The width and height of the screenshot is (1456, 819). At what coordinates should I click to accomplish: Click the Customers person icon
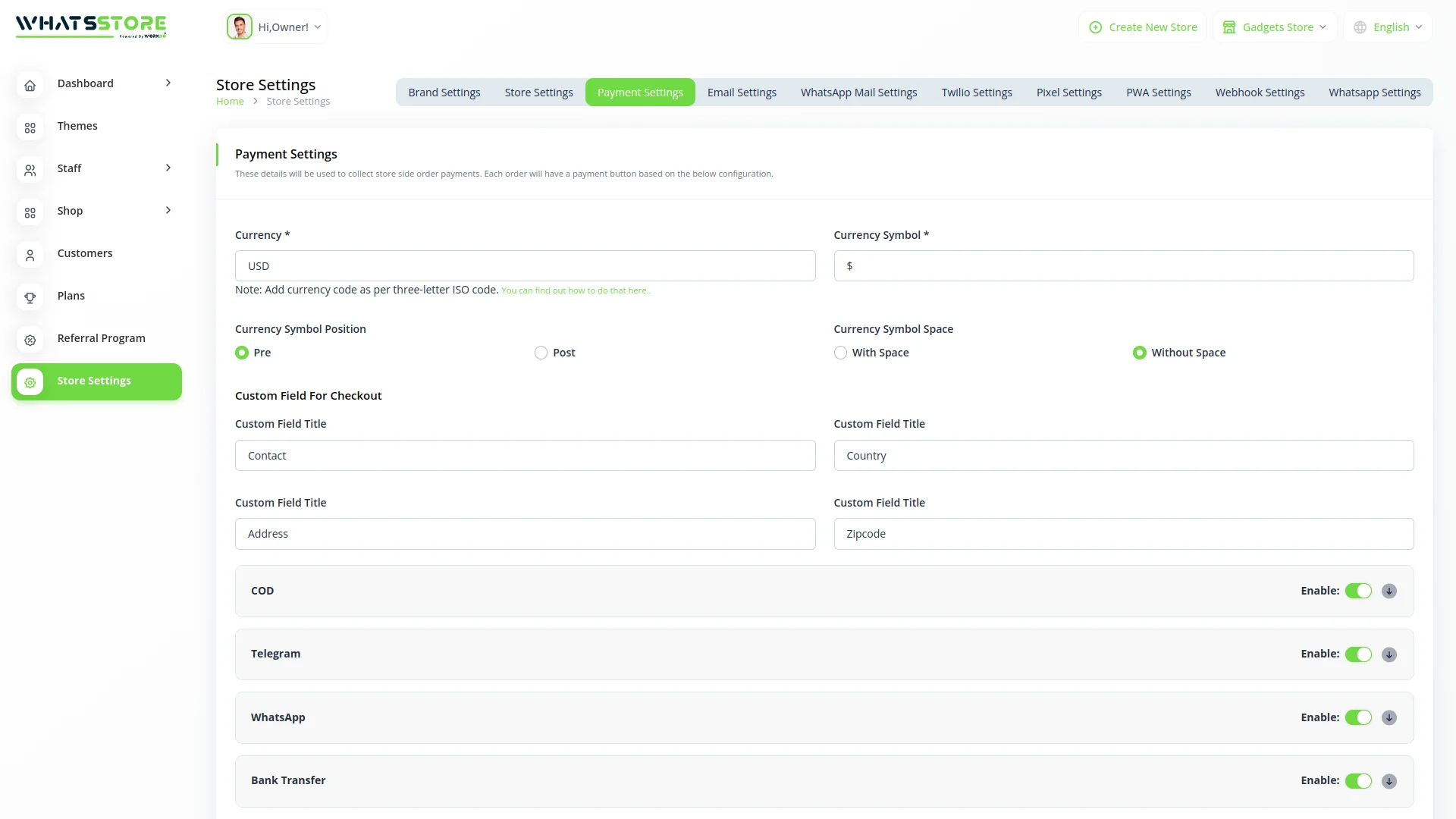[x=30, y=255]
